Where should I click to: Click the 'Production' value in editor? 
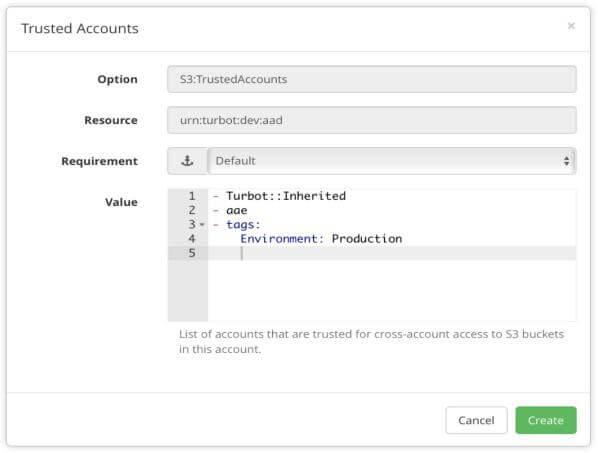click(x=367, y=239)
